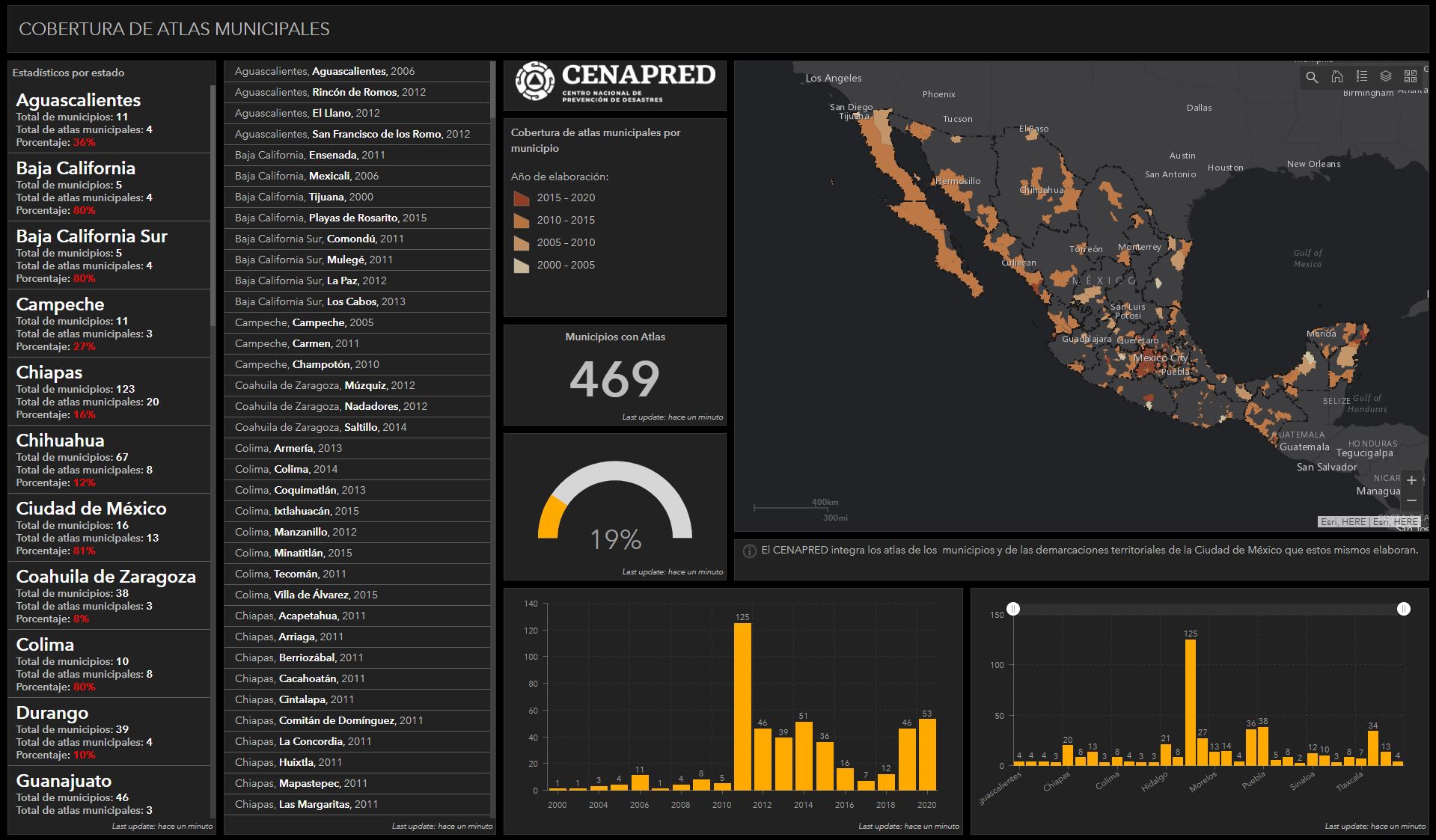Click the information icon beside CENAPRED note

click(749, 551)
